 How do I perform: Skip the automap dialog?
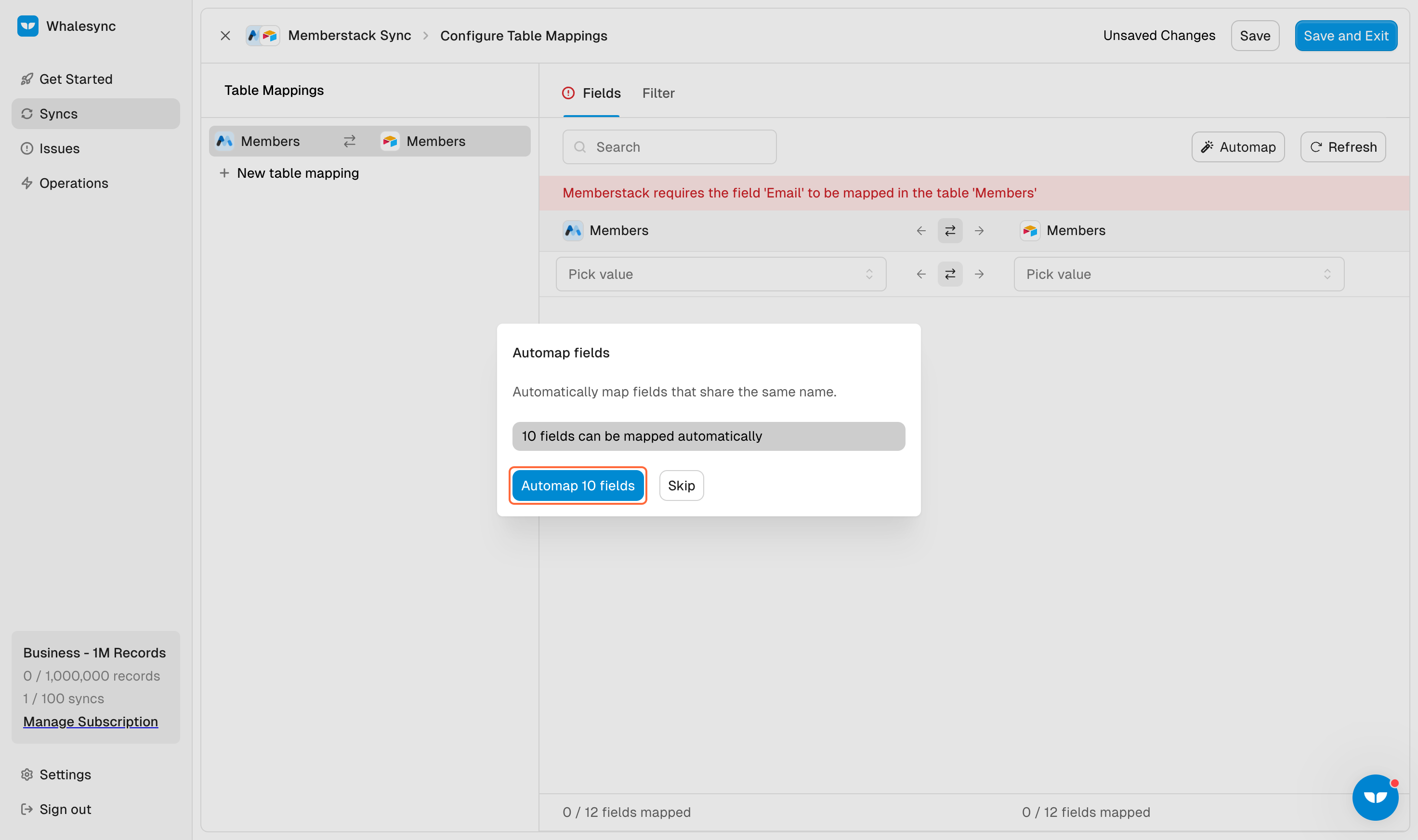[681, 486]
